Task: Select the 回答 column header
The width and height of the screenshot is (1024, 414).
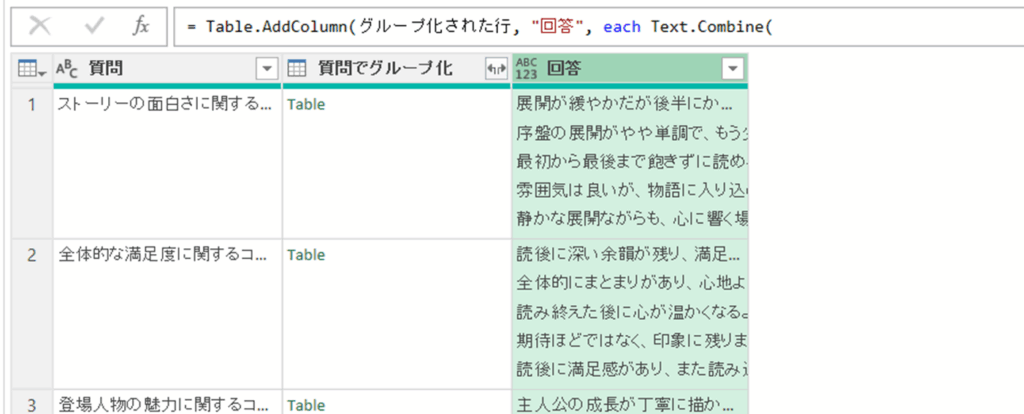Action: click(620, 68)
